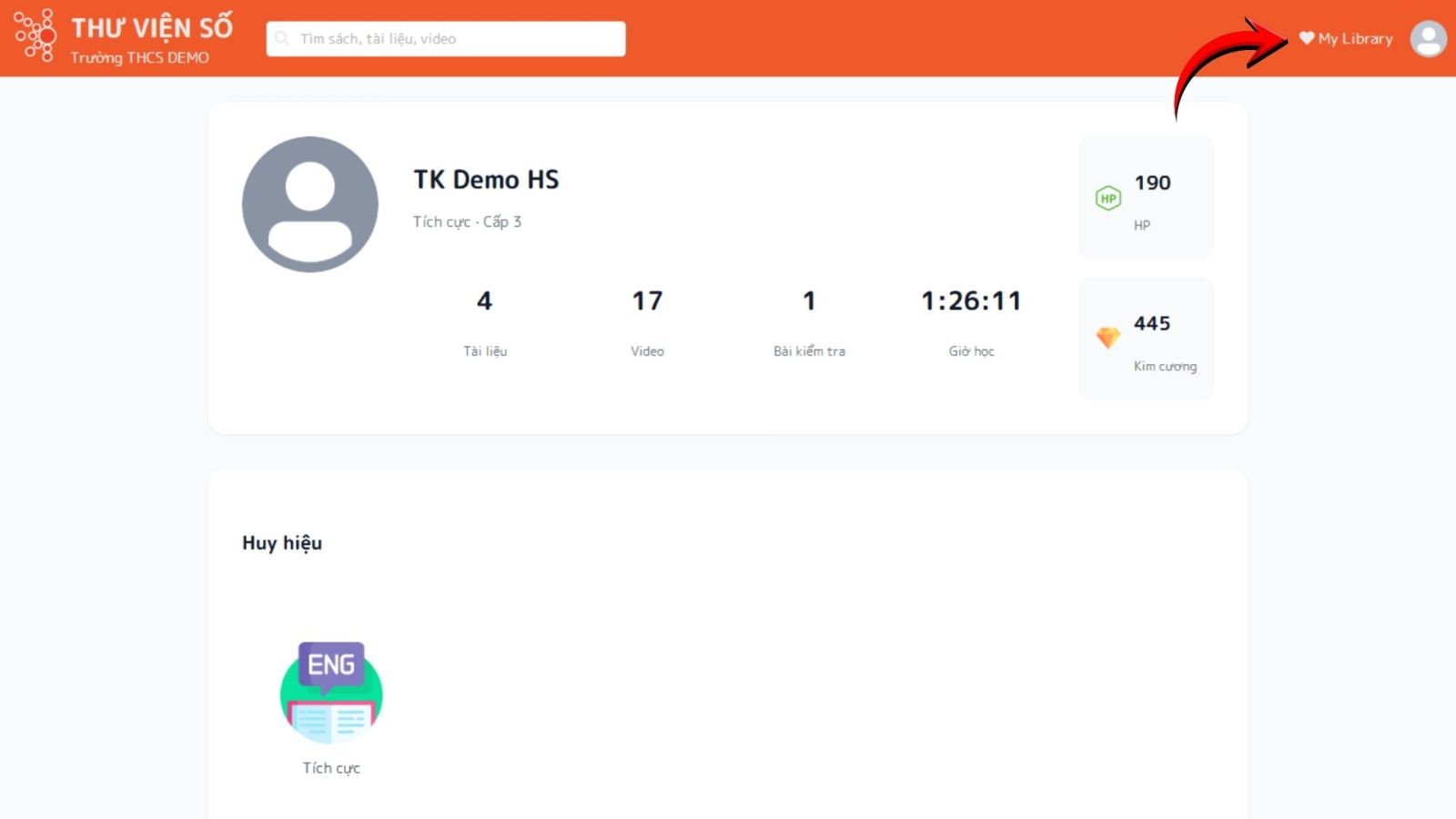Click the orange diamond Kim cương icon

coord(1107,339)
